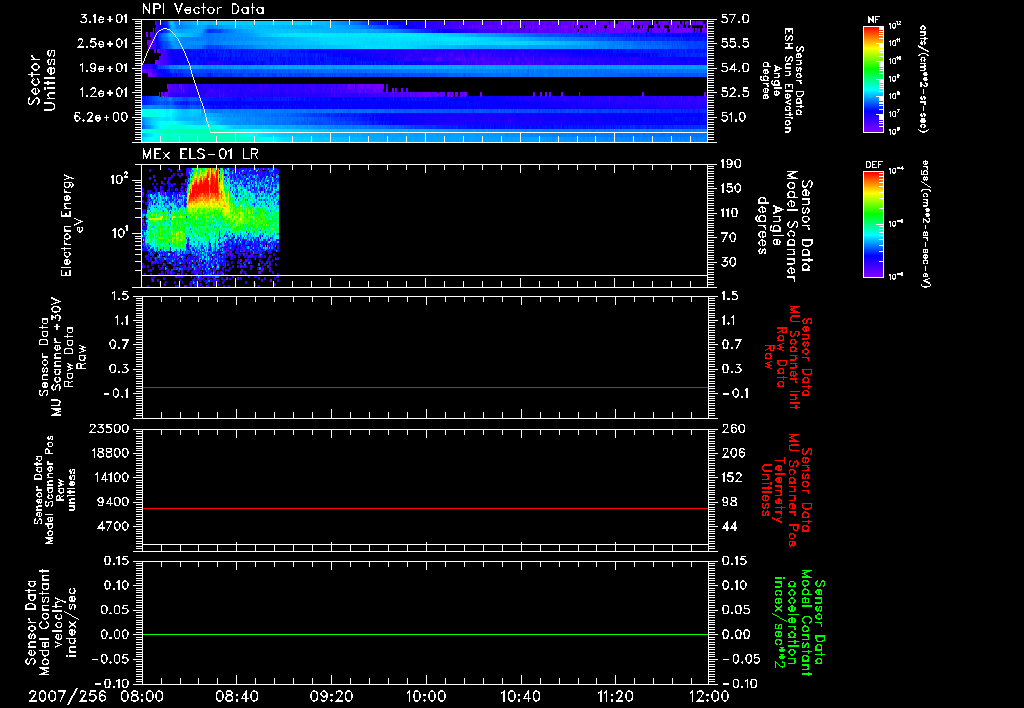Click the '206' telemetry tick value

point(731,453)
